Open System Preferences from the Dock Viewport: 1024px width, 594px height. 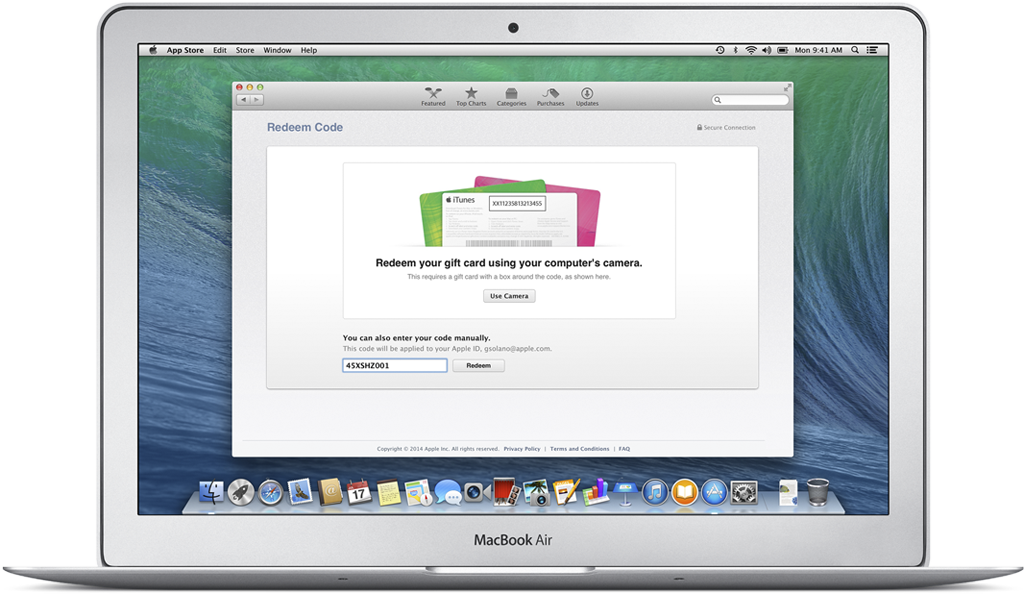click(744, 492)
